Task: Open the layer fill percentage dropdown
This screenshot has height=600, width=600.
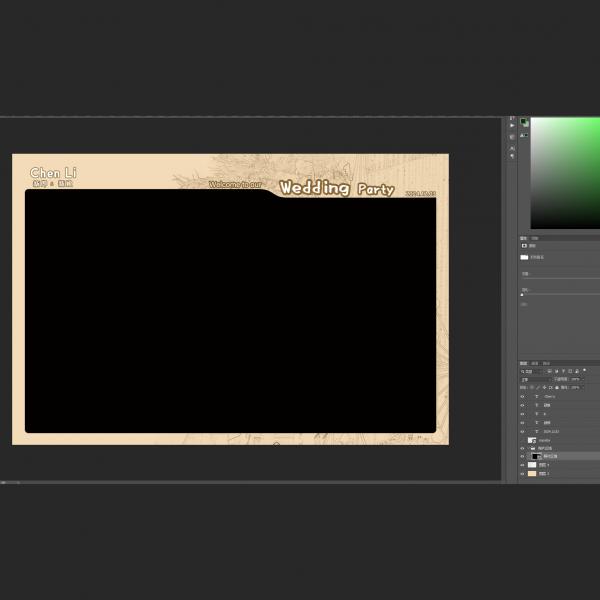Action: (576, 388)
